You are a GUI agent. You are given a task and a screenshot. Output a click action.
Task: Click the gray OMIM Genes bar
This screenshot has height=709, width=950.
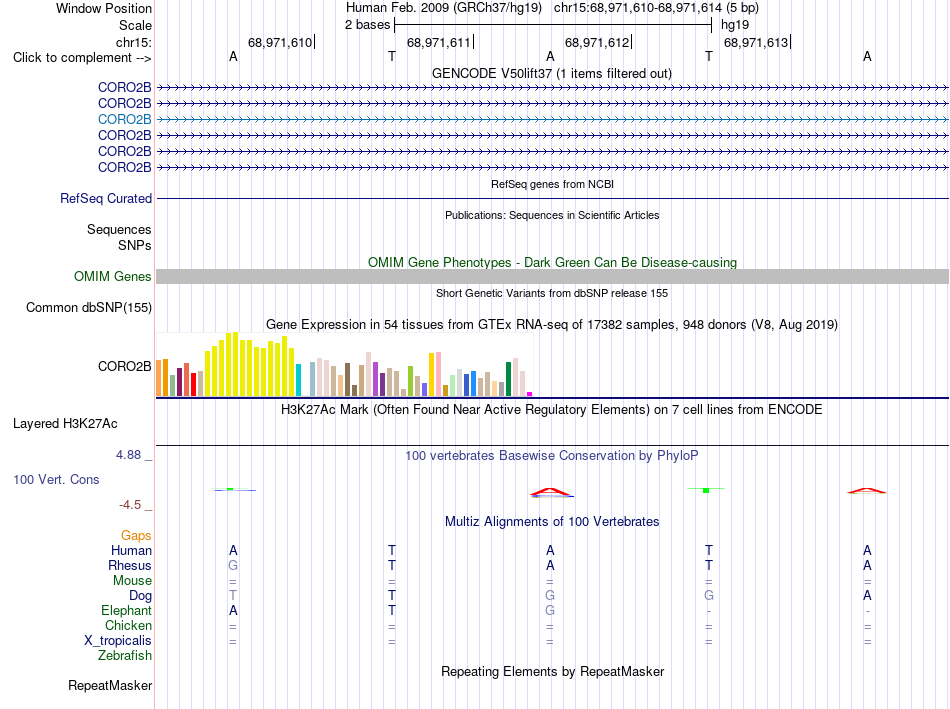552,276
